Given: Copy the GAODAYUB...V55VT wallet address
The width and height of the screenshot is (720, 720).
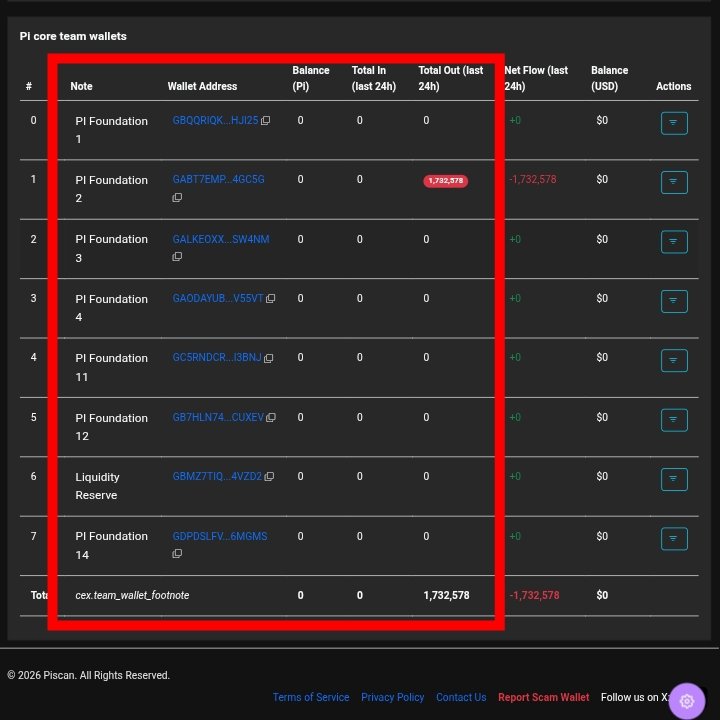Looking at the screenshot, I should (x=270, y=299).
